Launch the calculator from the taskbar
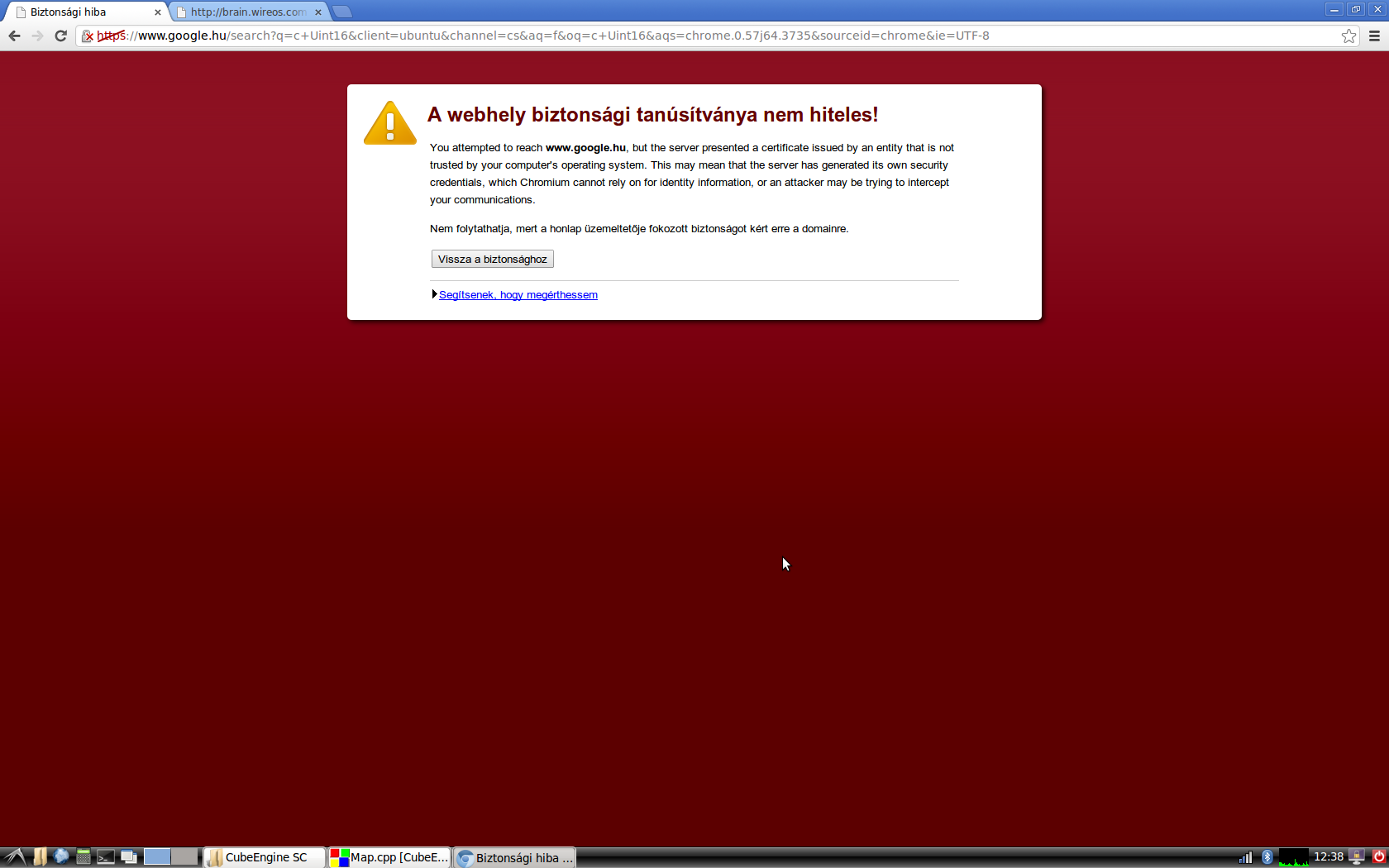This screenshot has height=868, width=1389. coord(84,857)
